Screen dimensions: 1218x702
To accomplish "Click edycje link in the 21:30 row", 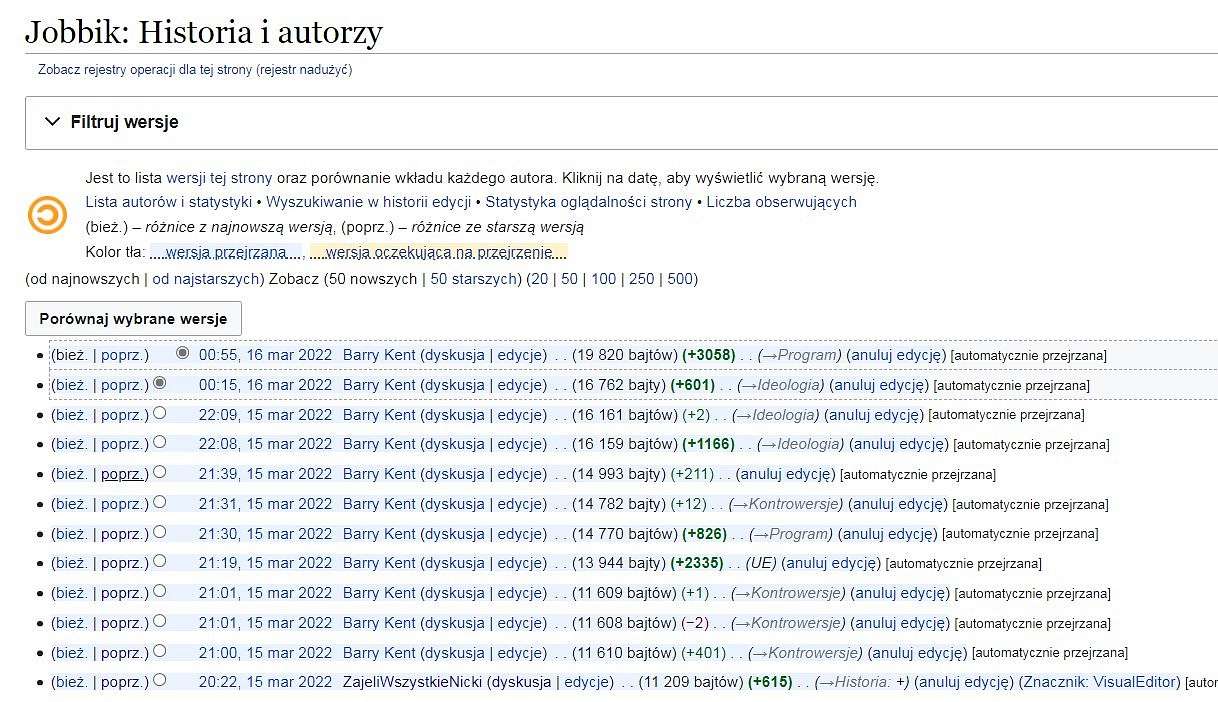I will click(x=520, y=534).
